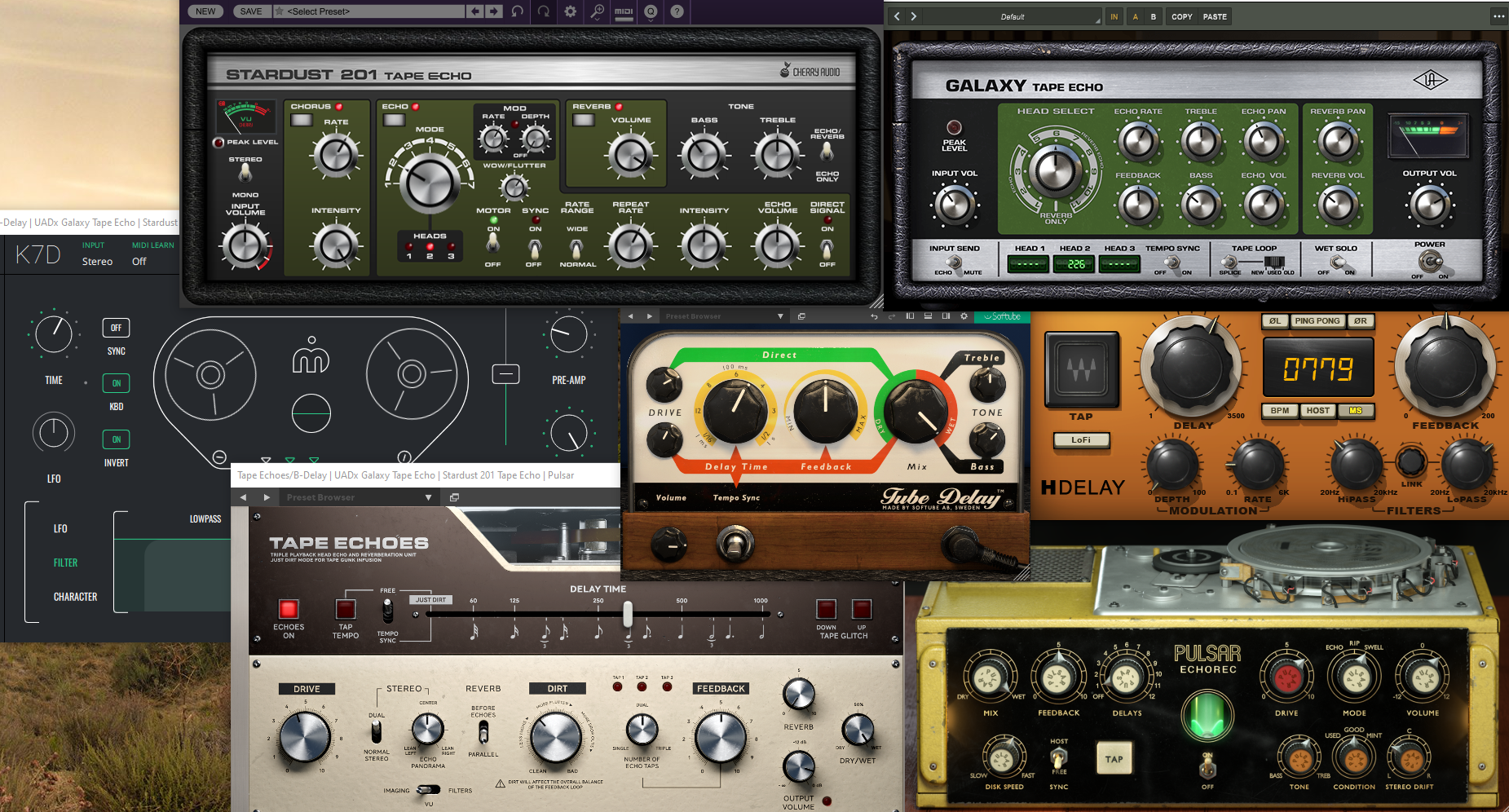This screenshot has height=812, width=1509.
Task: Click PASTE in Galaxy toolbar
Action: pos(1215,16)
